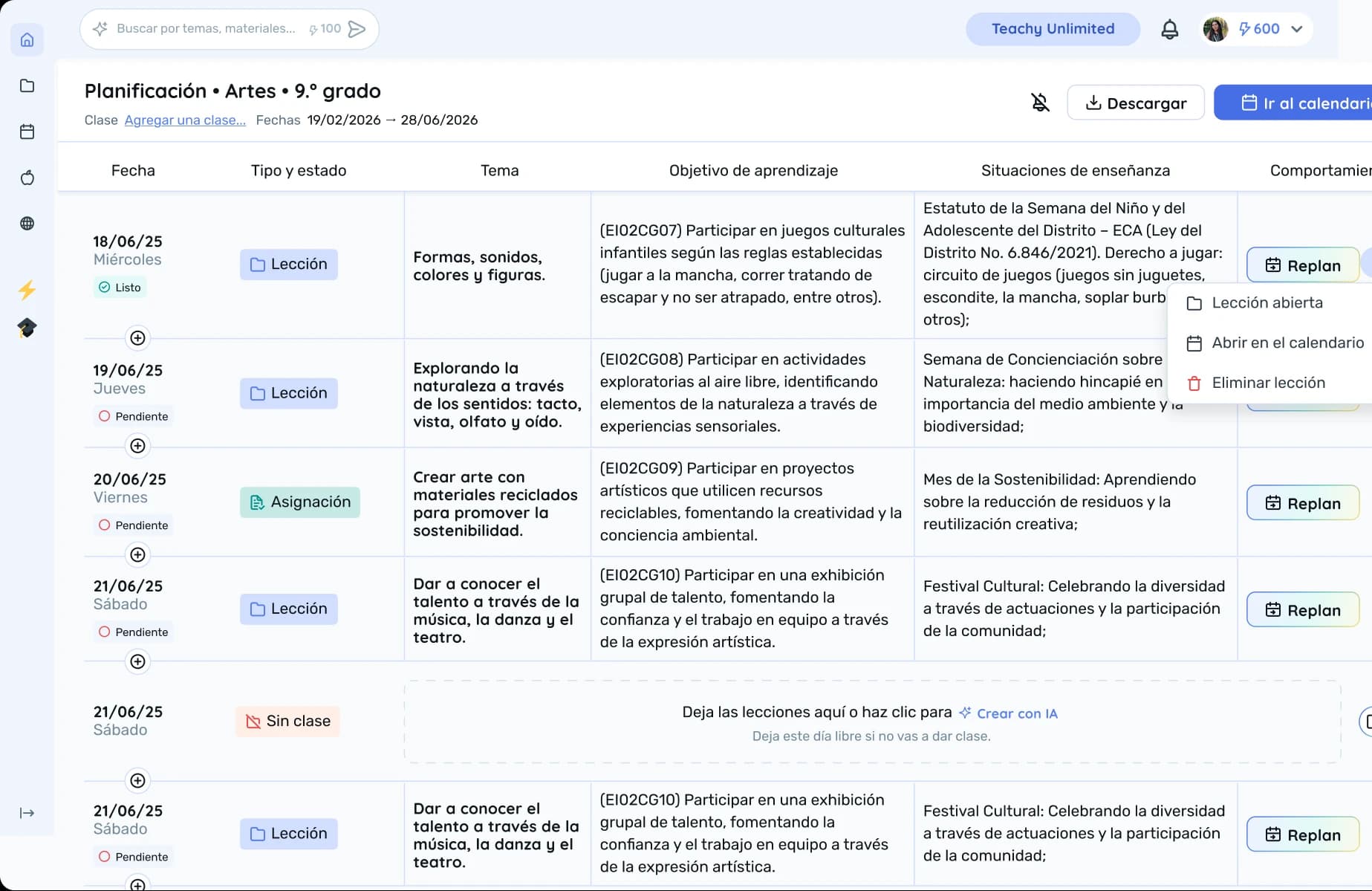This screenshot has height=891, width=1372.
Task: Follow the 'Agregar una clase...' link
Action: click(185, 120)
